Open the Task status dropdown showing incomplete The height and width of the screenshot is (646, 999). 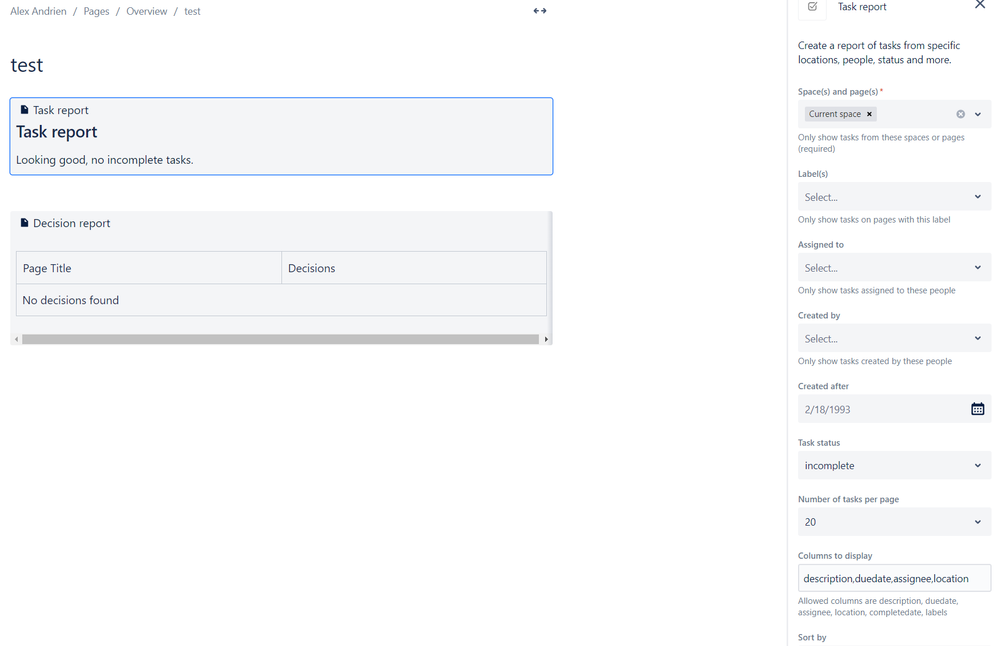pyautogui.click(x=895, y=465)
